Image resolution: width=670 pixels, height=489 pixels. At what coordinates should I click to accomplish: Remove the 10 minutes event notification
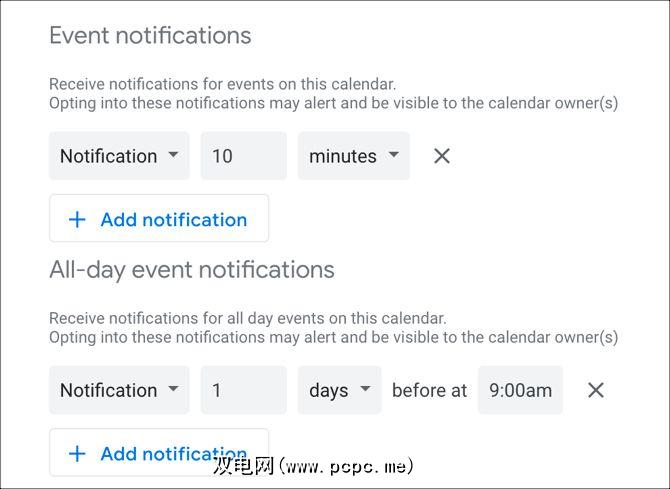pos(442,156)
